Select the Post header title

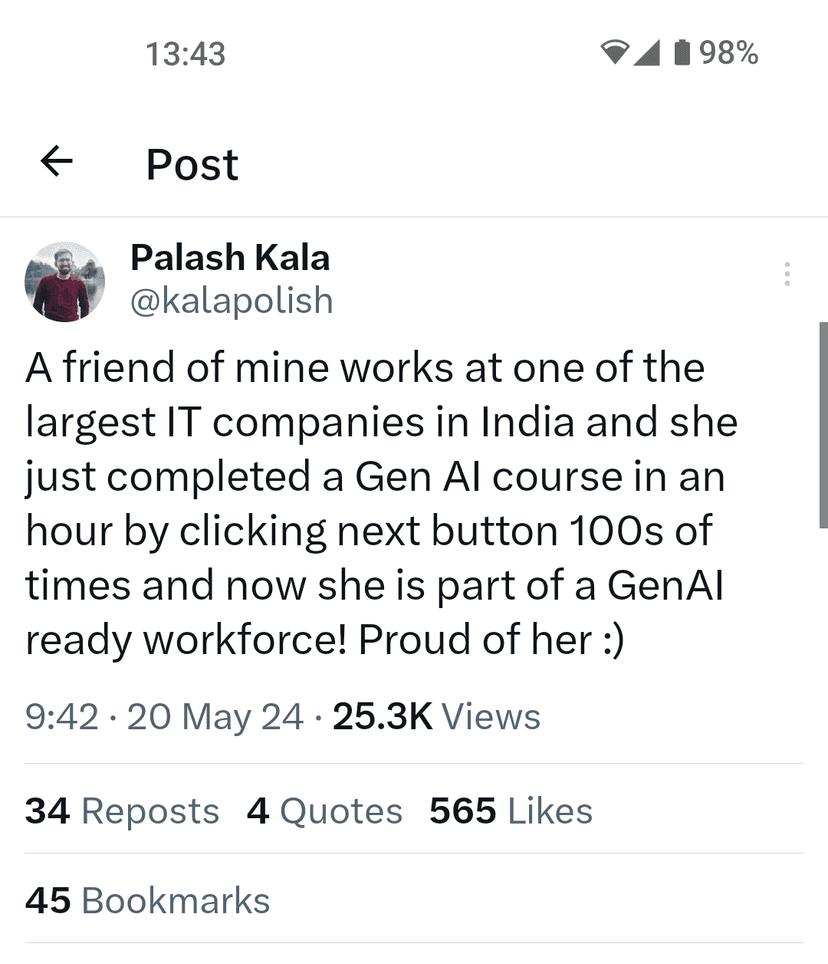pyautogui.click(x=191, y=163)
